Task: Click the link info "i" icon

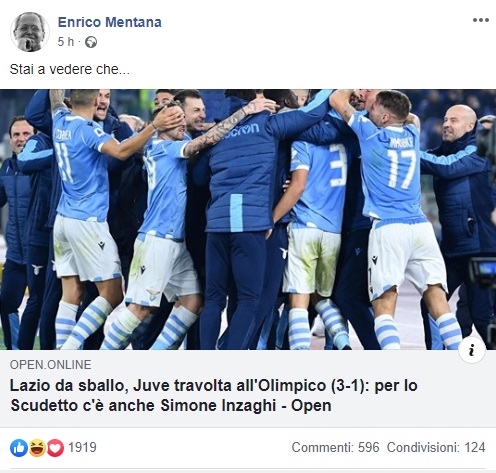Action: pos(472,350)
